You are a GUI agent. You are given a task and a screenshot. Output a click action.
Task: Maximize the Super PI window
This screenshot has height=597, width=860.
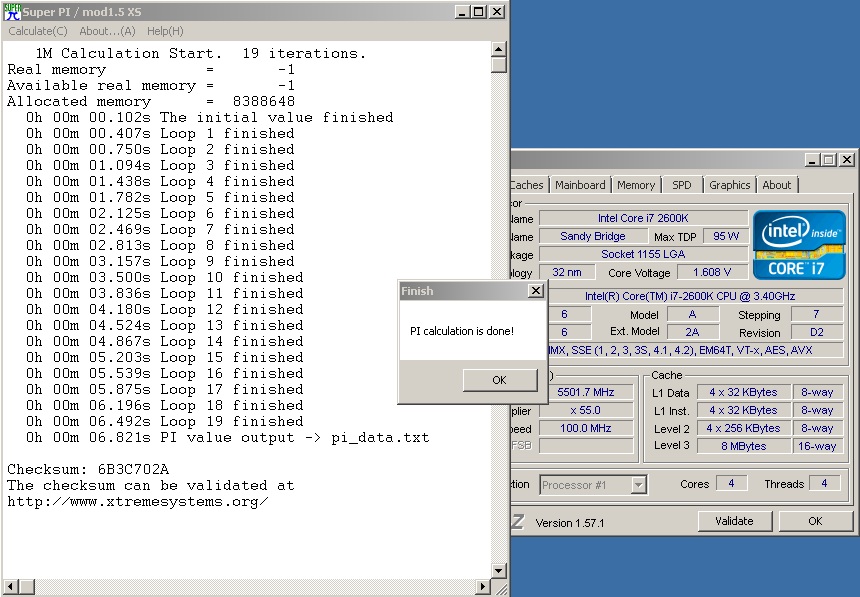[479, 12]
